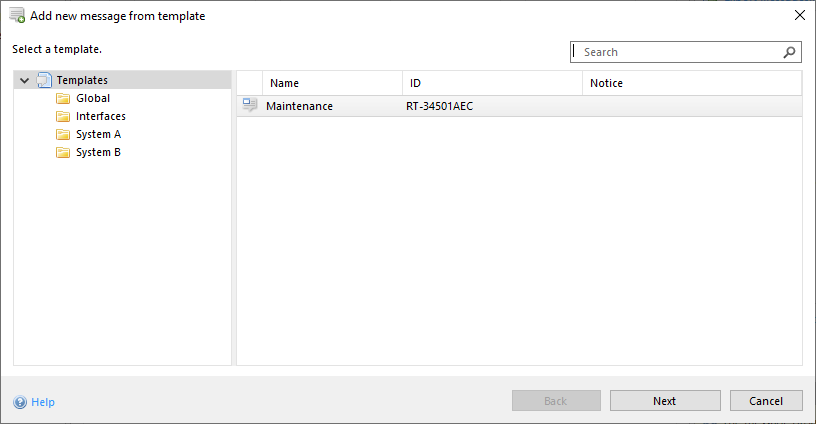The width and height of the screenshot is (816, 424).
Task: Select the Templates root tree item
Action: (x=82, y=80)
